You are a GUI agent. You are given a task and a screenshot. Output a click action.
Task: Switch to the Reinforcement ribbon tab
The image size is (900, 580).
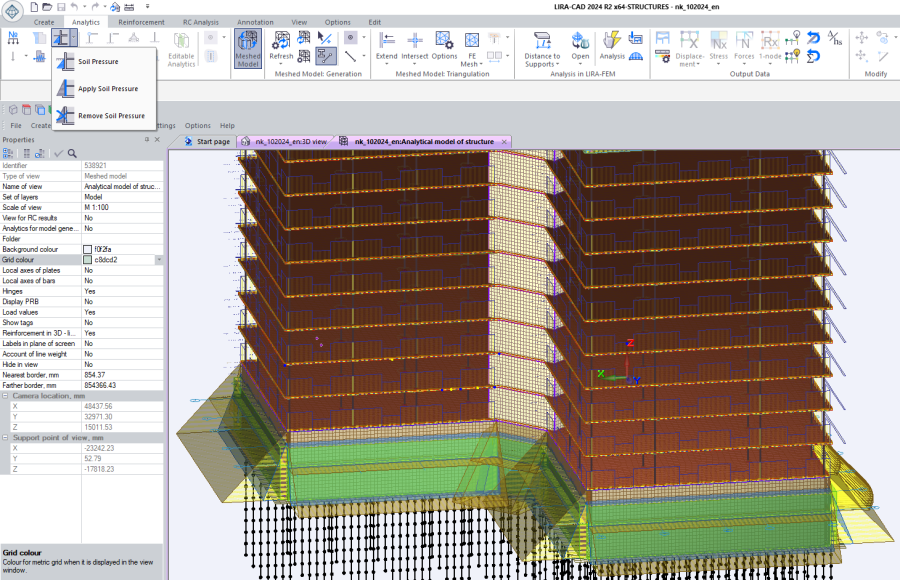[141, 22]
